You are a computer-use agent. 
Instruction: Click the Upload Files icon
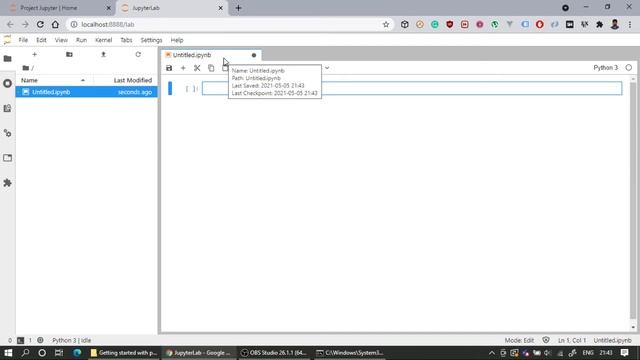click(103, 54)
